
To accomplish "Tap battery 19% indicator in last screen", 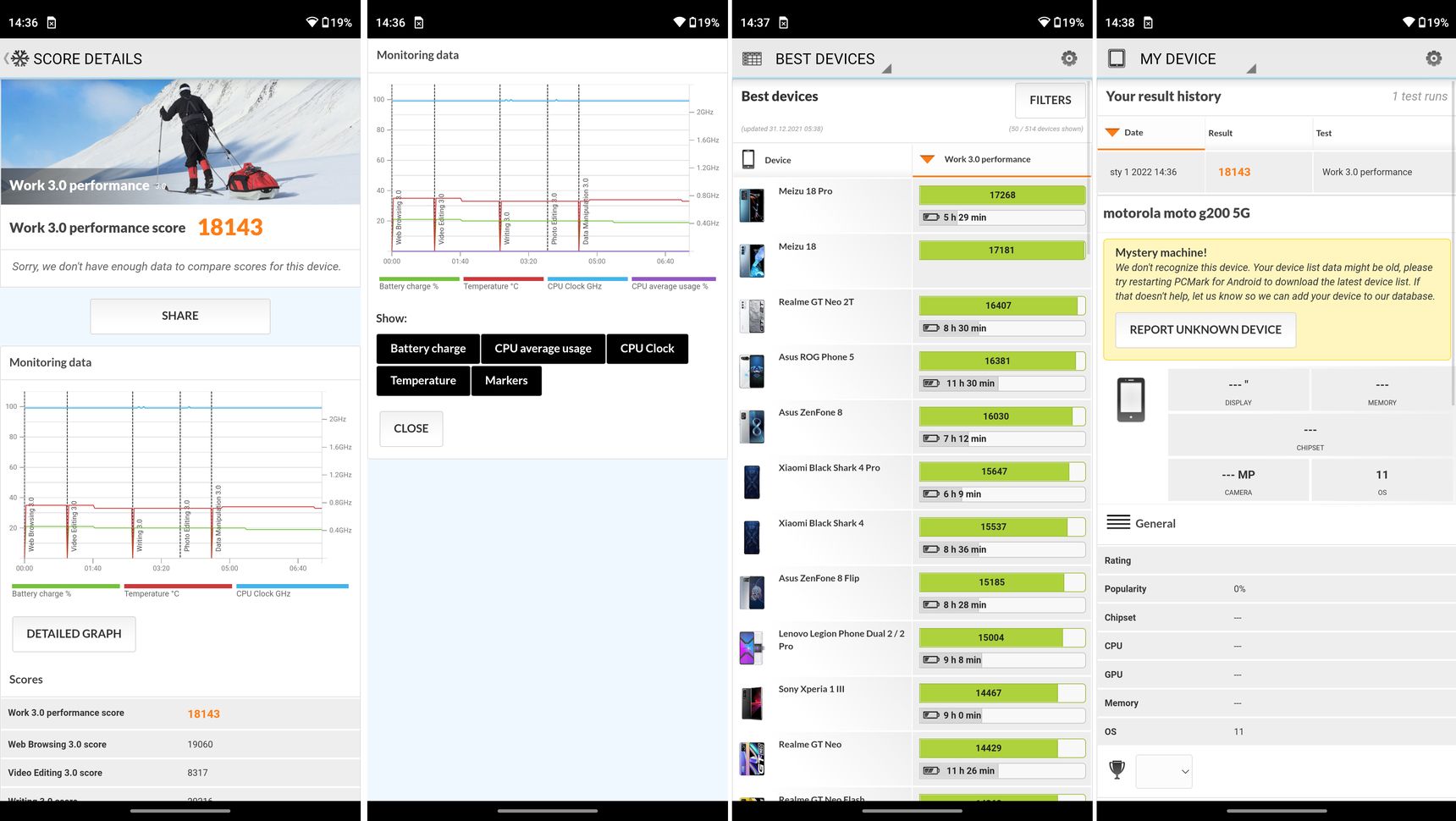I will pos(1434,22).
